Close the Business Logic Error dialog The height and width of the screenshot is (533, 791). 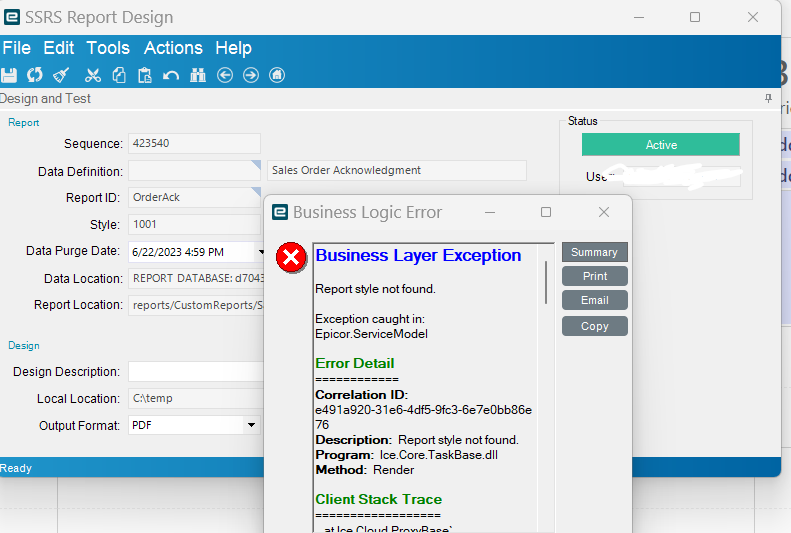(604, 212)
